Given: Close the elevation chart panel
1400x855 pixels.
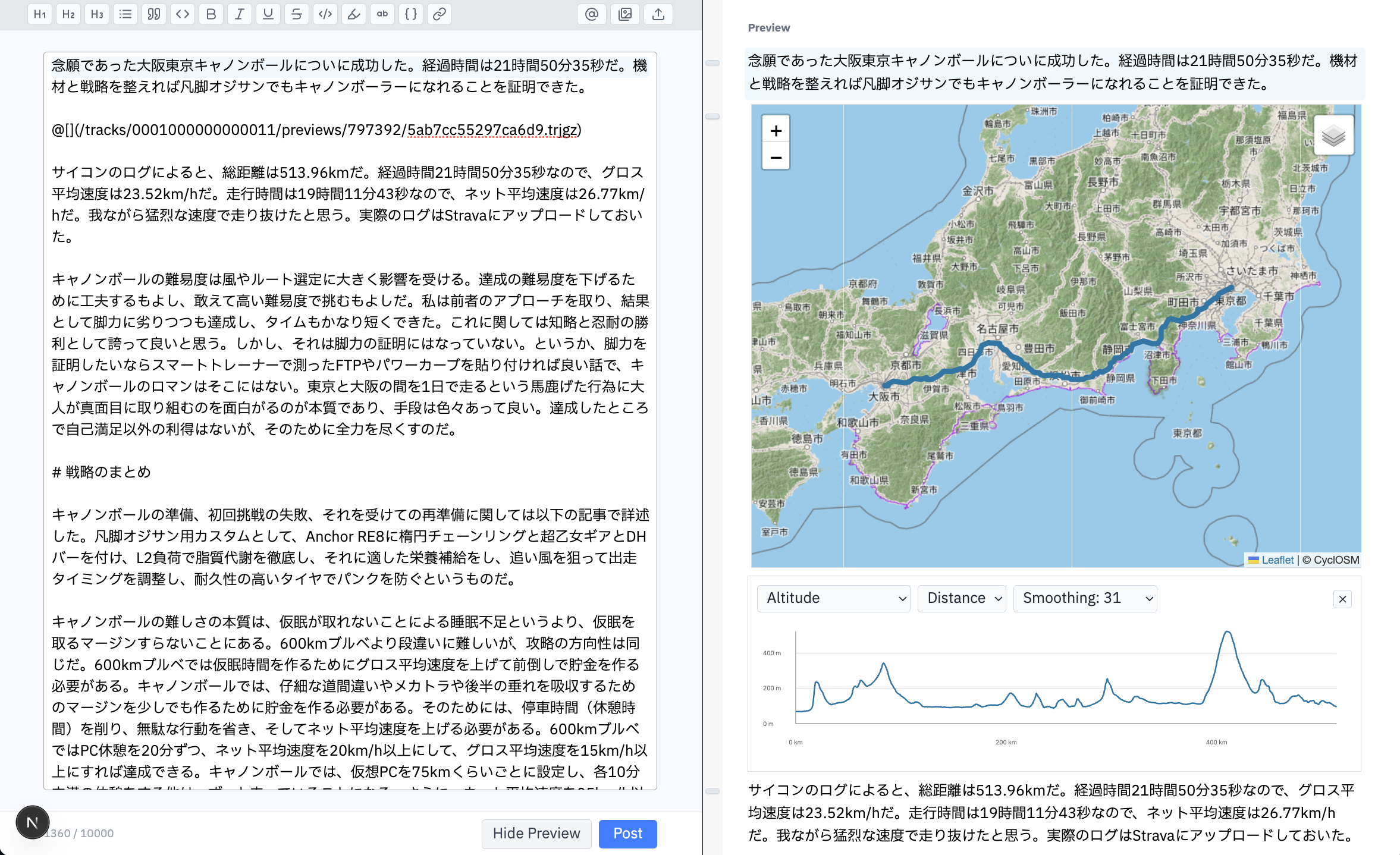Looking at the screenshot, I should click(x=1342, y=599).
